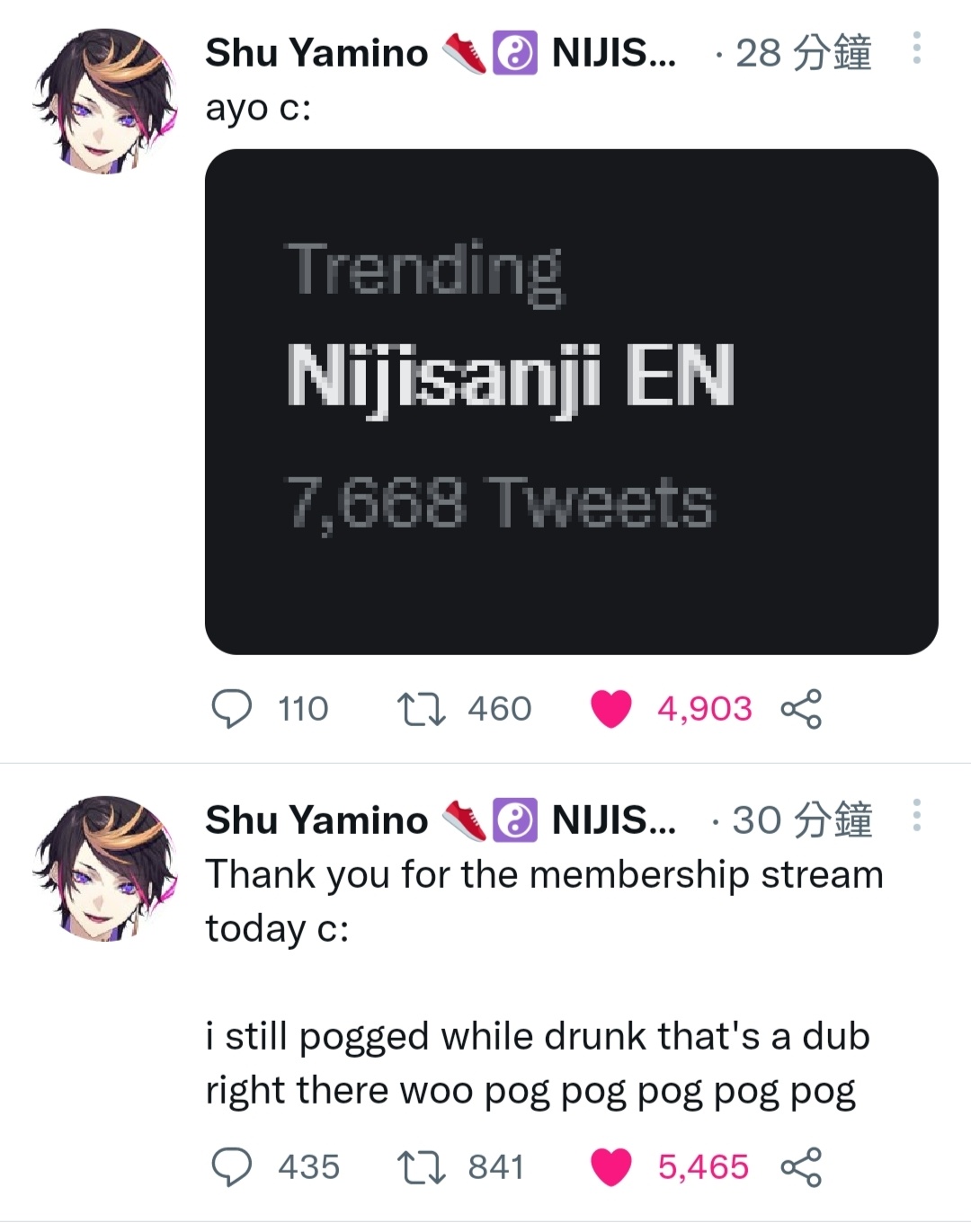Unlike the tweet with 4,903 likes

(611, 709)
